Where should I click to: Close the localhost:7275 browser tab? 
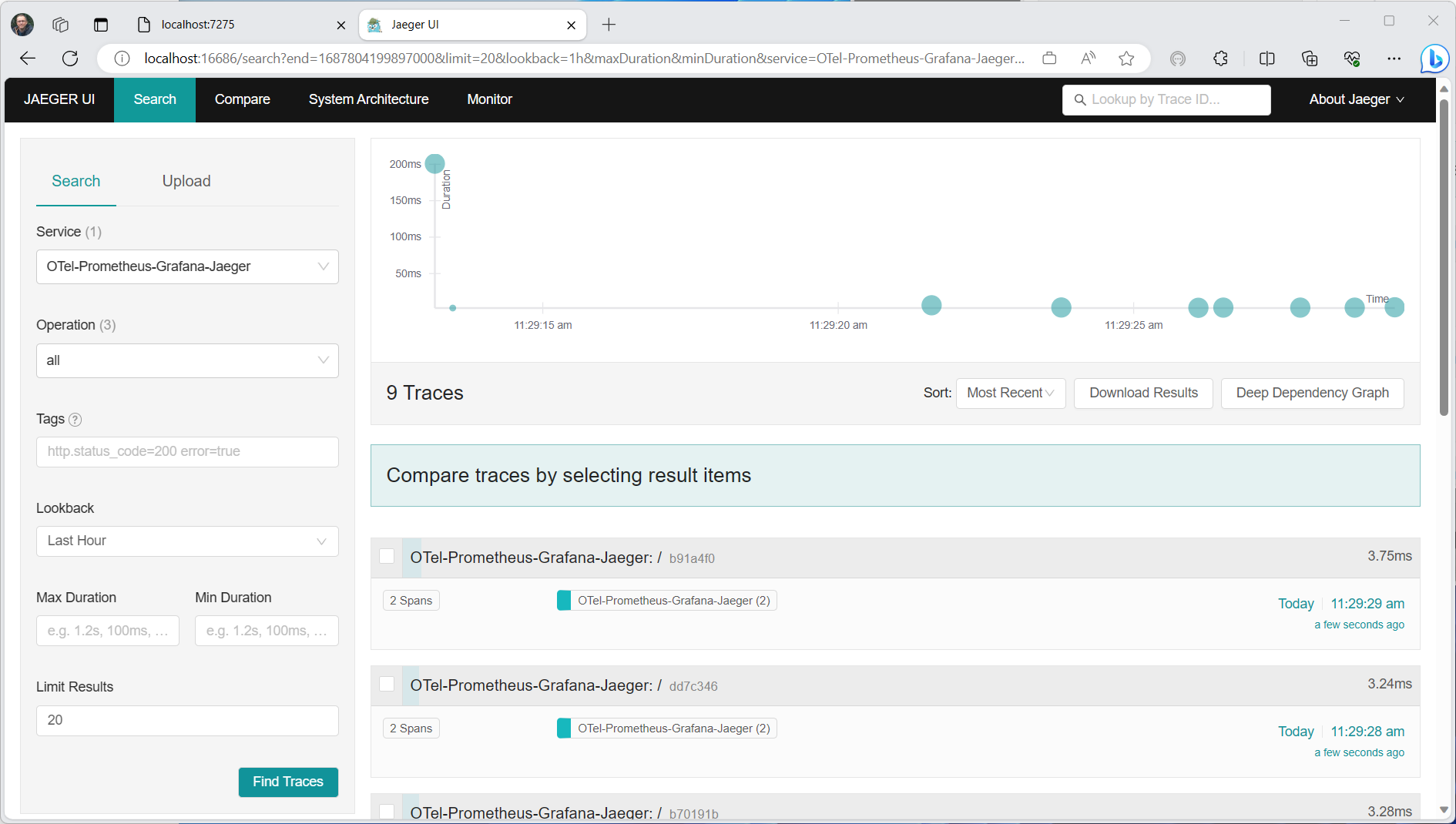(341, 25)
